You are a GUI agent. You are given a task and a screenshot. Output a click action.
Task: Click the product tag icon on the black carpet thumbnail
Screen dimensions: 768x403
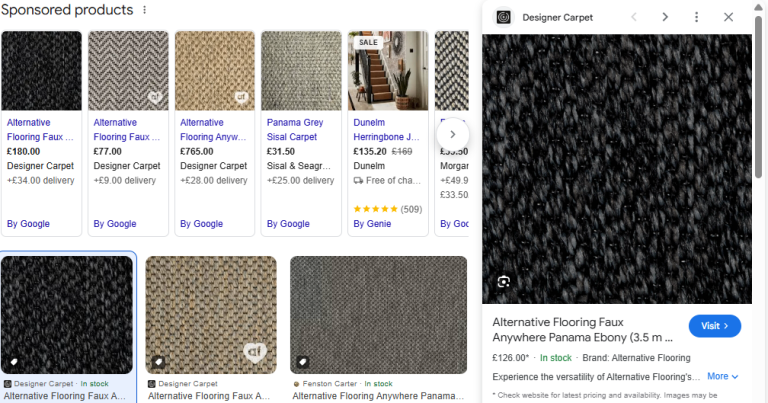pos(15,361)
